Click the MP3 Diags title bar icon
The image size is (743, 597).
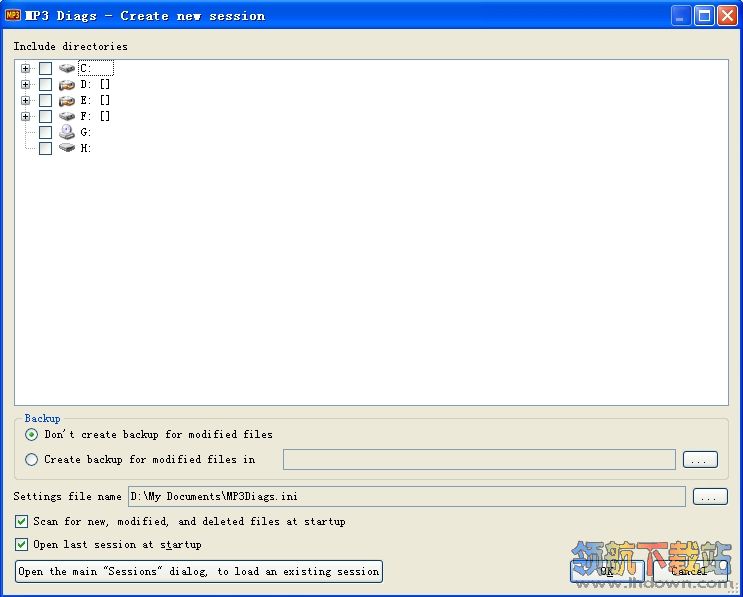(13, 15)
